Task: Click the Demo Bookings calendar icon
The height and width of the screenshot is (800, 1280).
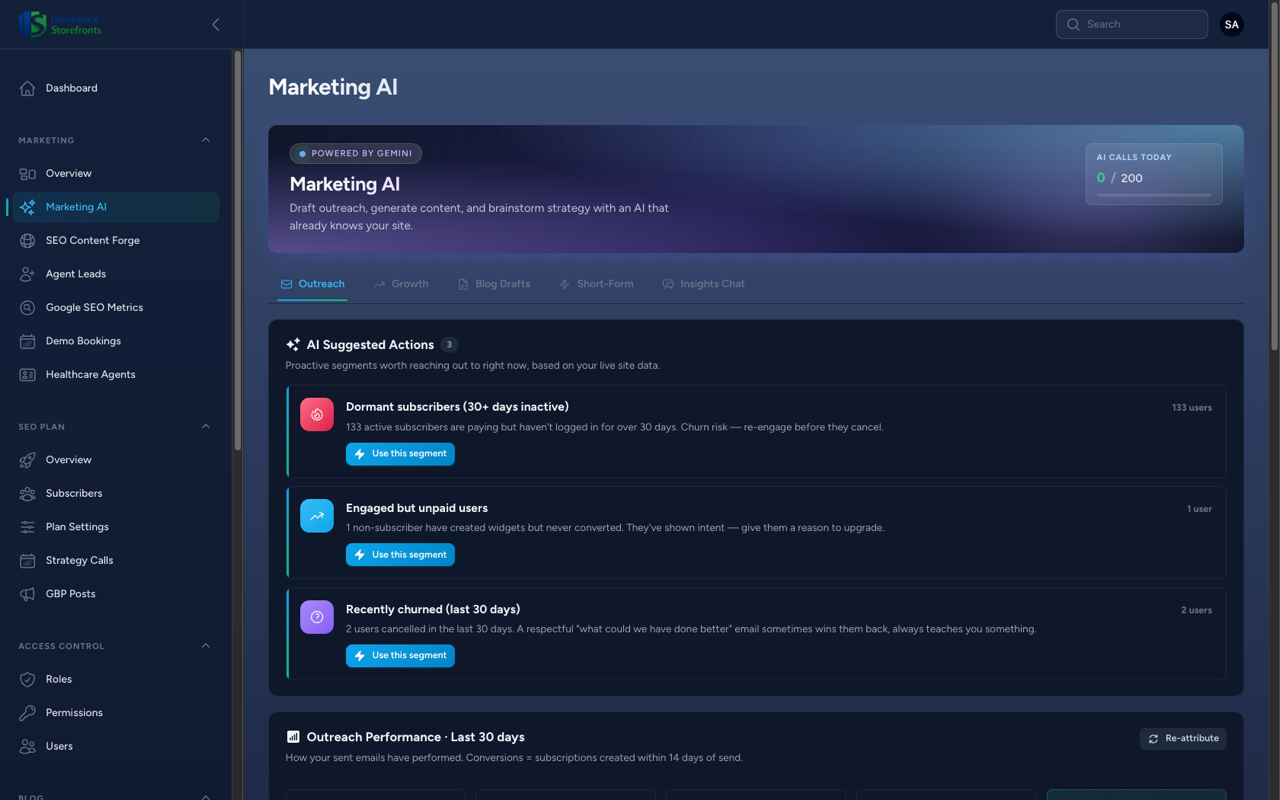Action: (27, 341)
